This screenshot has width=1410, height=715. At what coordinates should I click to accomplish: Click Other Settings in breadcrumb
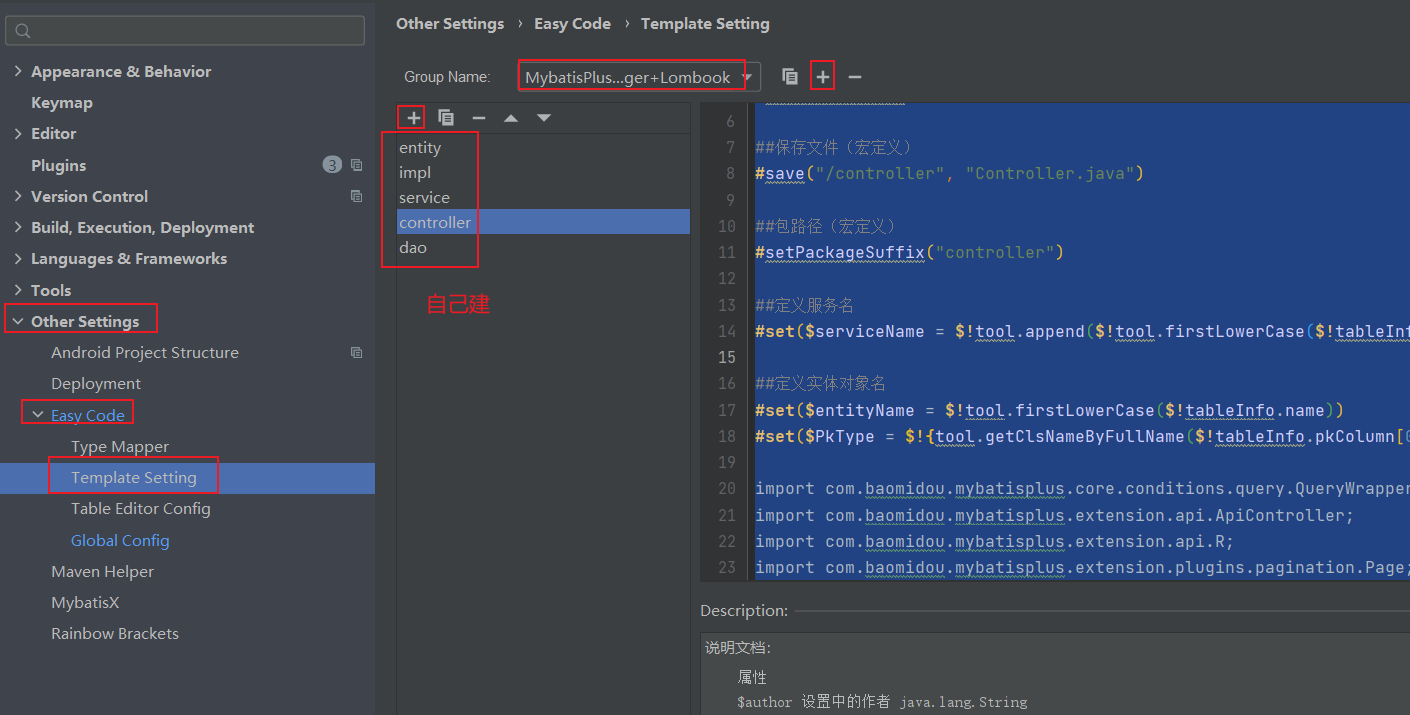(450, 23)
